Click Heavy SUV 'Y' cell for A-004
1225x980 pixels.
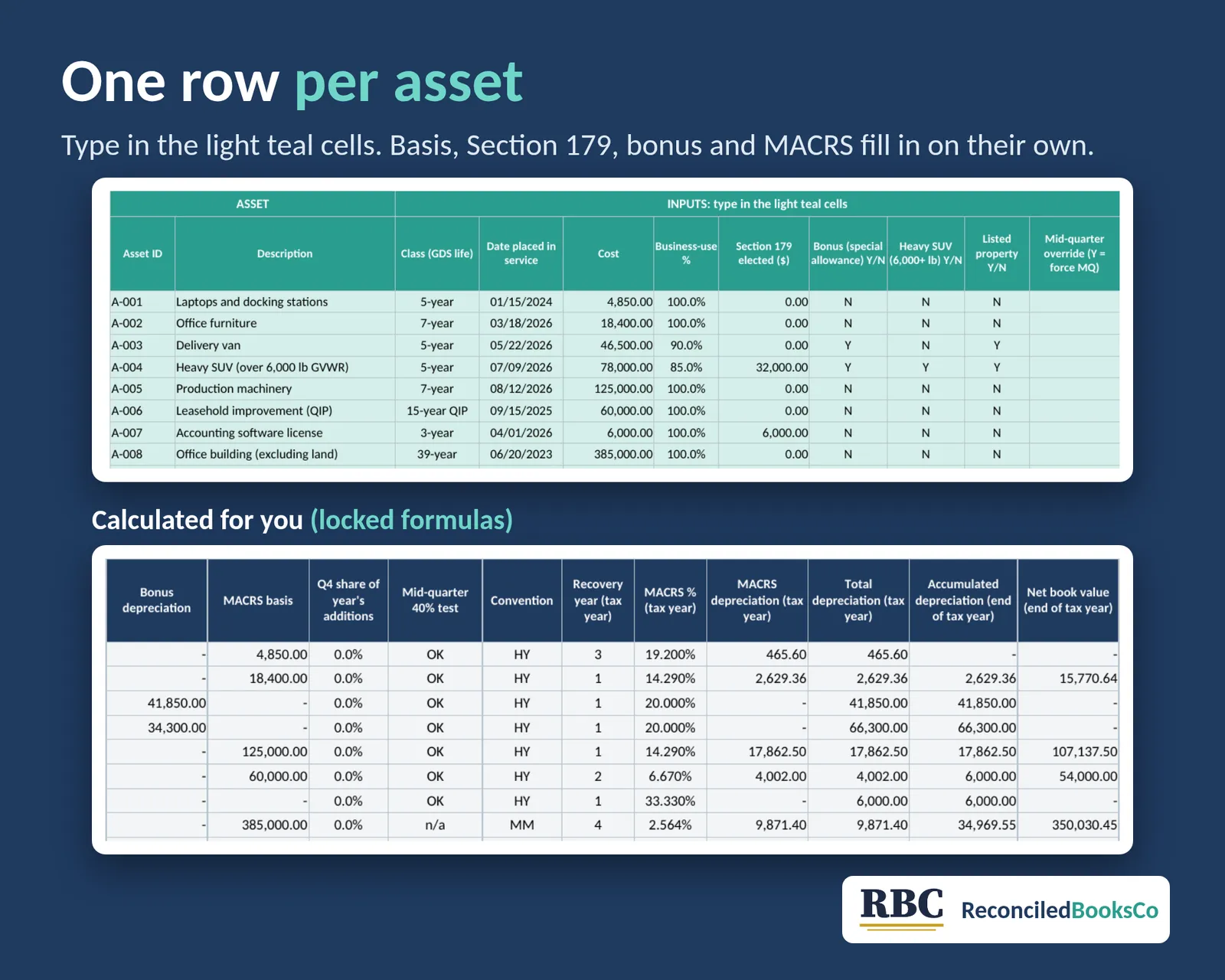tap(926, 367)
